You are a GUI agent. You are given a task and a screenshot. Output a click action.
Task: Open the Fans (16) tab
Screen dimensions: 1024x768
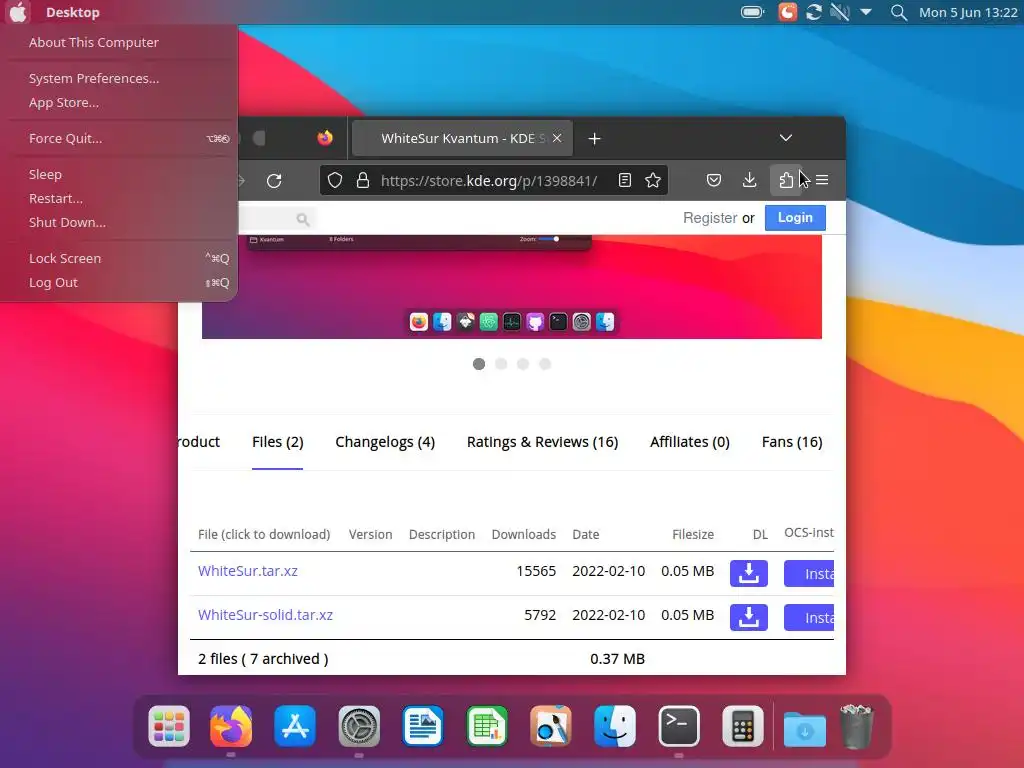[792, 442]
